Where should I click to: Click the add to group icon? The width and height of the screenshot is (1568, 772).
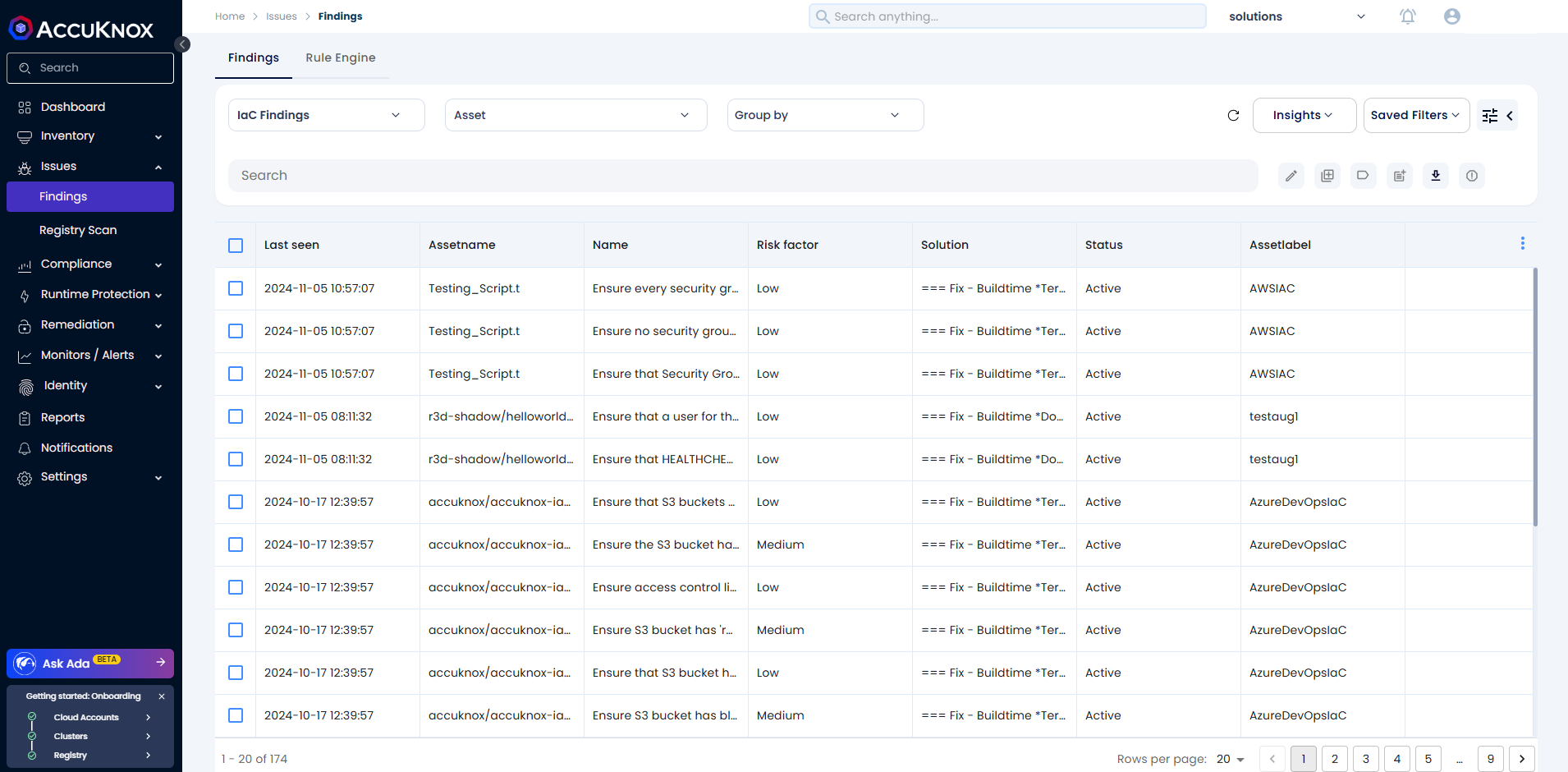[x=1327, y=176]
